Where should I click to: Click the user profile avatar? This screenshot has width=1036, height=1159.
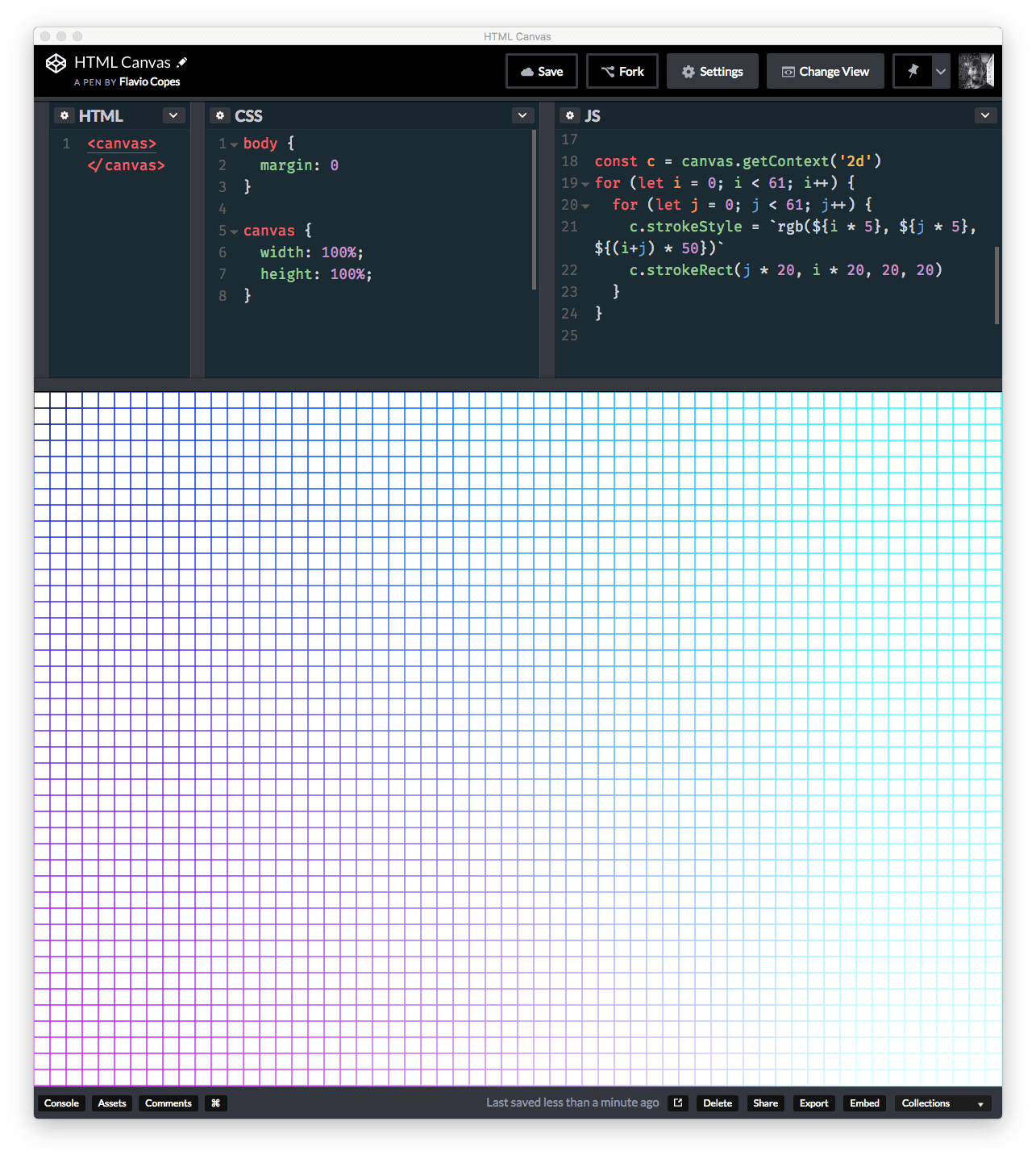(976, 71)
